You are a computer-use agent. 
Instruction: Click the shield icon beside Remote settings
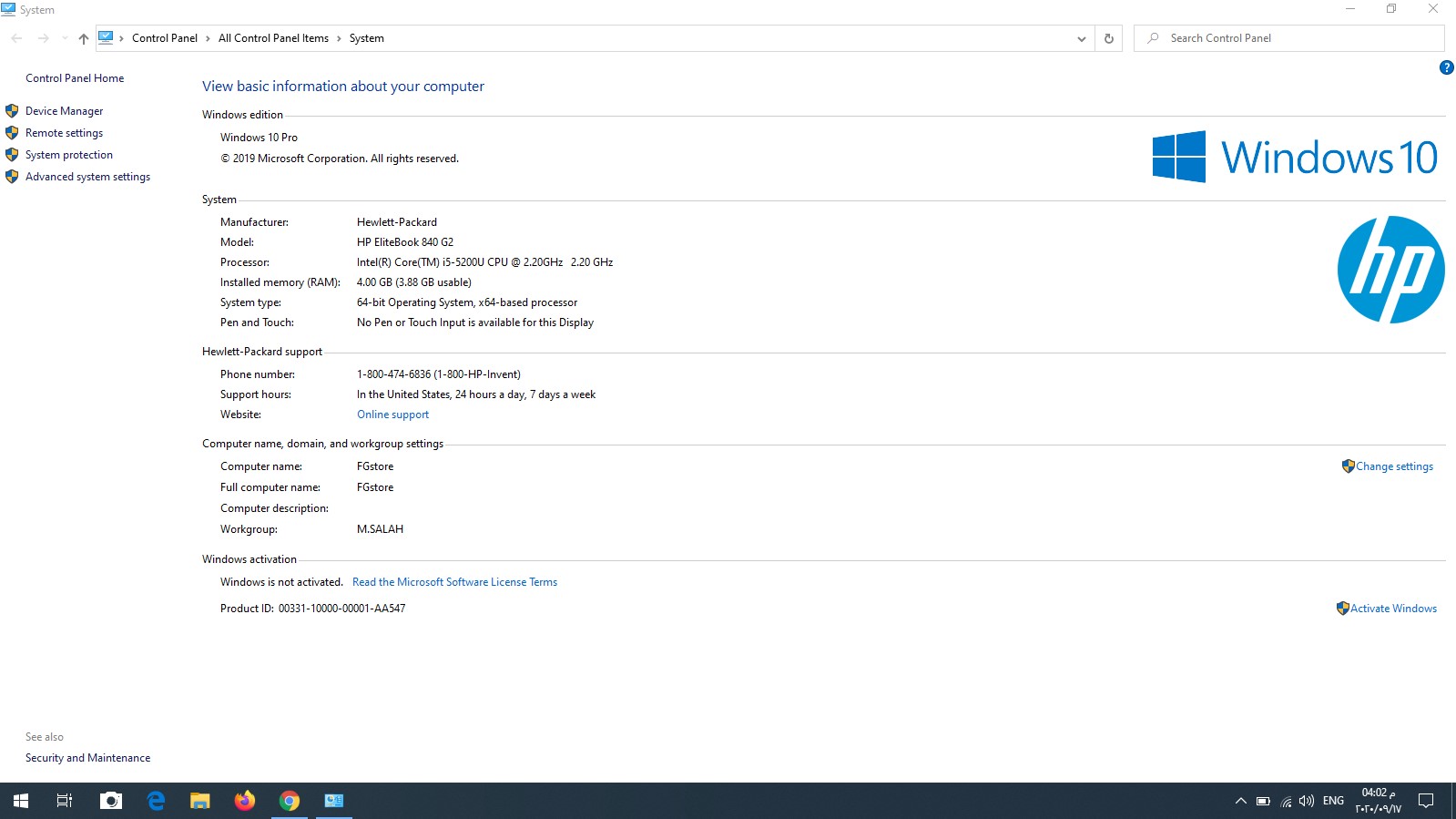click(12, 133)
